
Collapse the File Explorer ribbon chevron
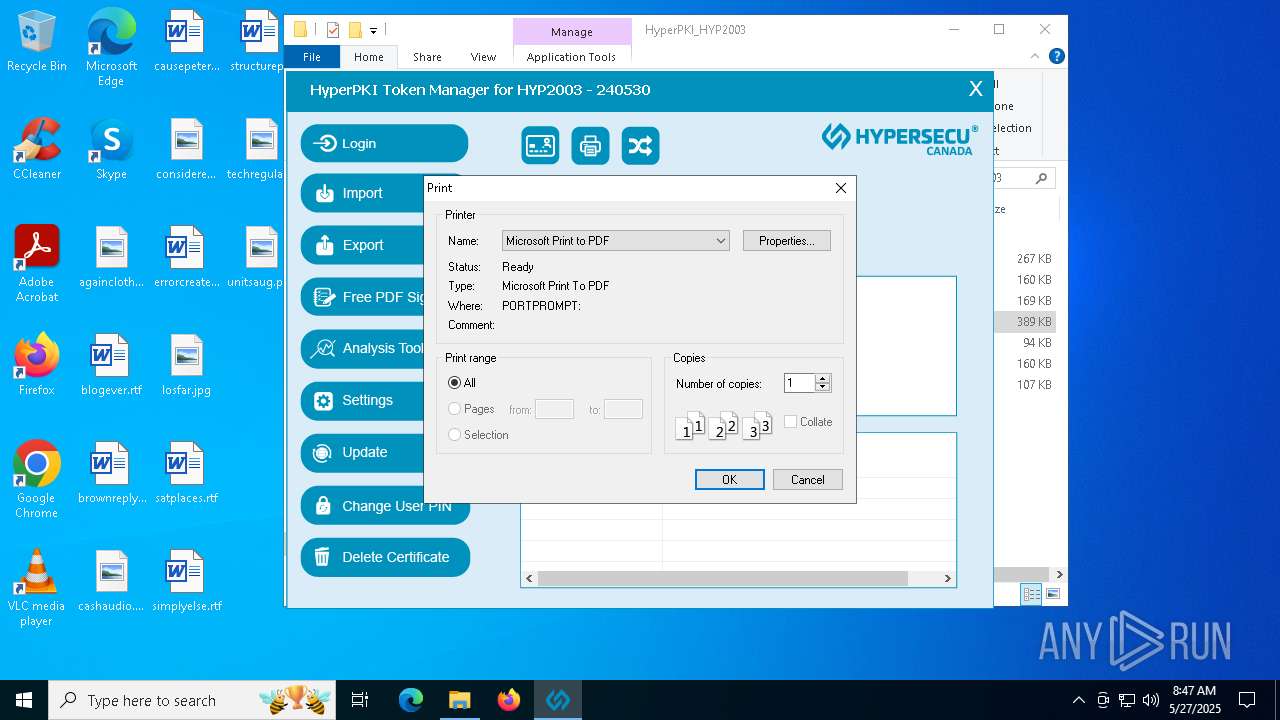pyautogui.click(x=1035, y=56)
